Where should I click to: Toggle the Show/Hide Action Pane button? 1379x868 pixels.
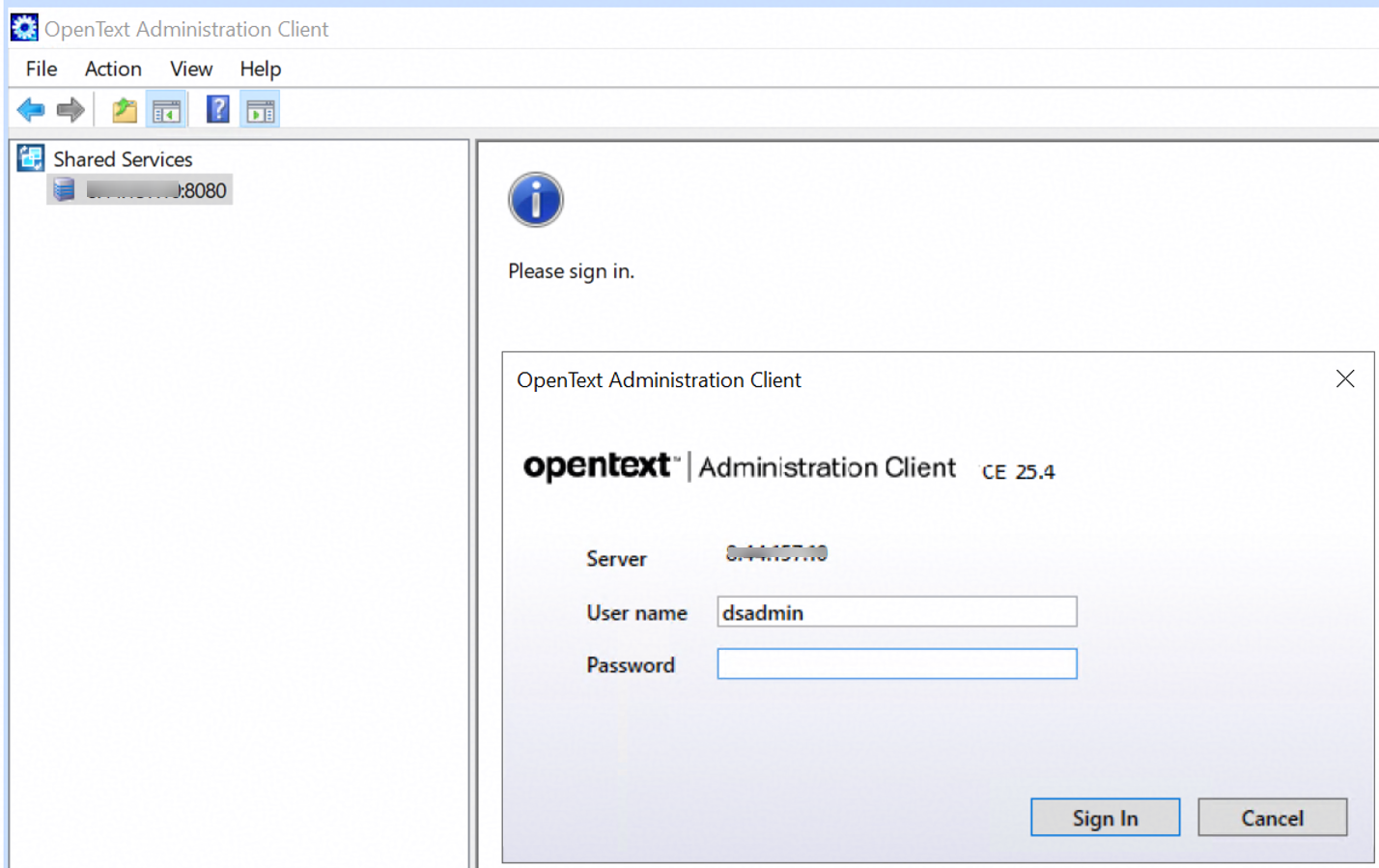(x=261, y=111)
